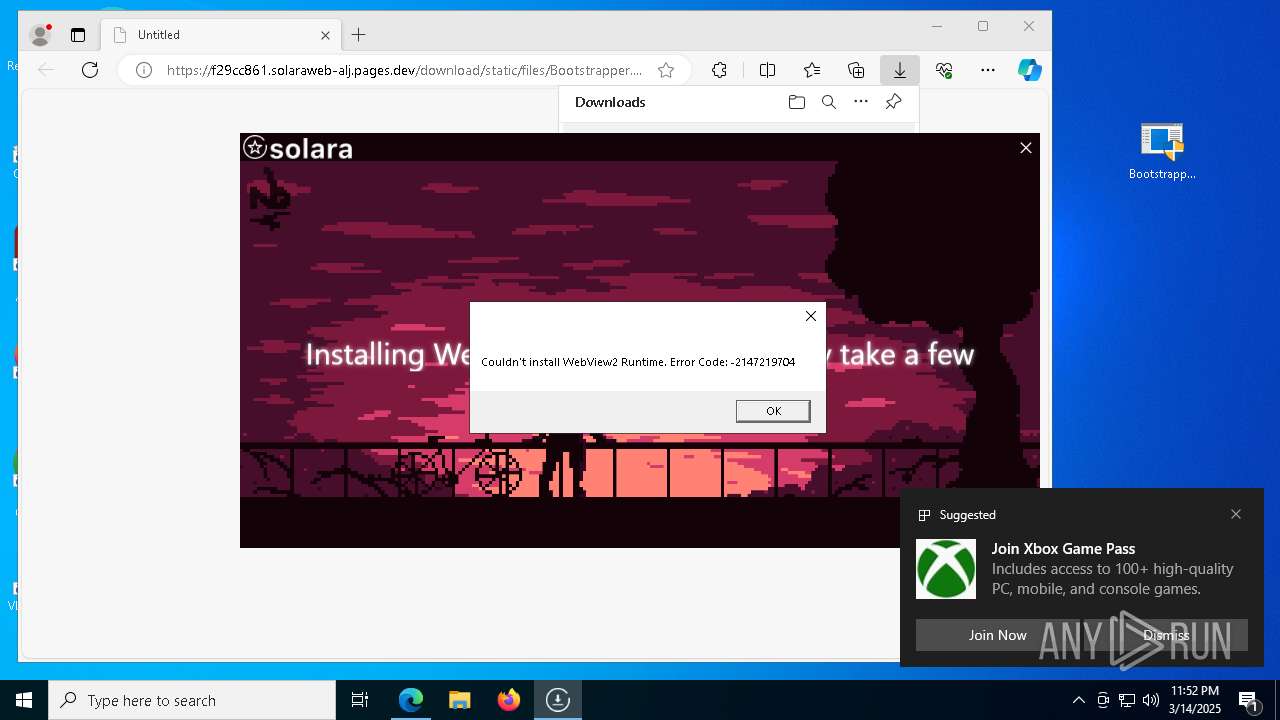The height and width of the screenshot is (720, 1280).
Task: Click OK in the WebView2 error dialog
Action: pyautogui.click(x=773, y=411)
